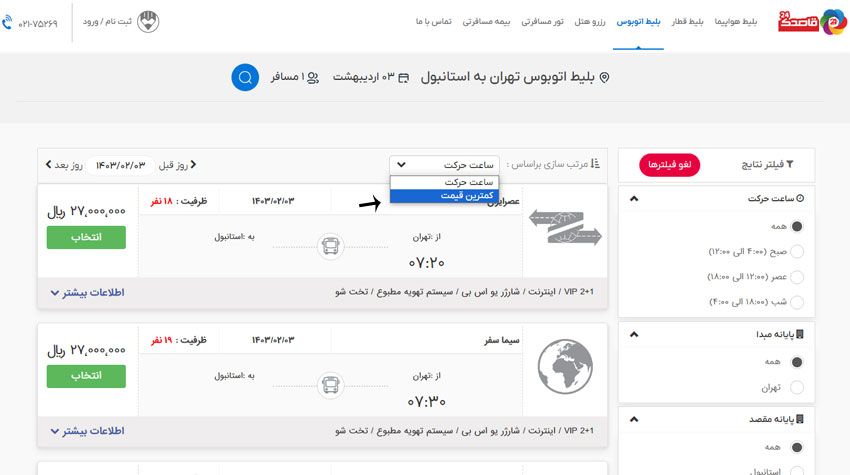The height and width of the screenshot is (475, 850).
Task: Click انتخاب for the ۰۷:۲۰ trip
Action: [x=86, y=238]
